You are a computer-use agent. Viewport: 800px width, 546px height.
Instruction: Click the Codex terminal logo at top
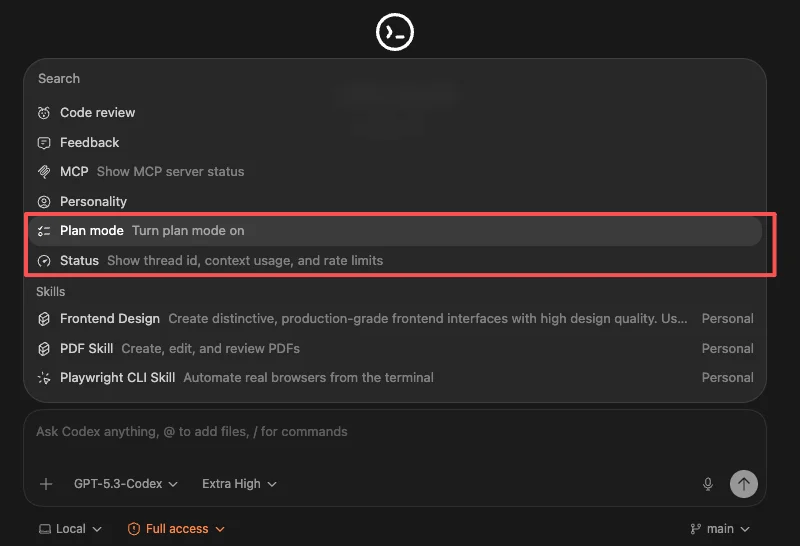click(395, 33)
